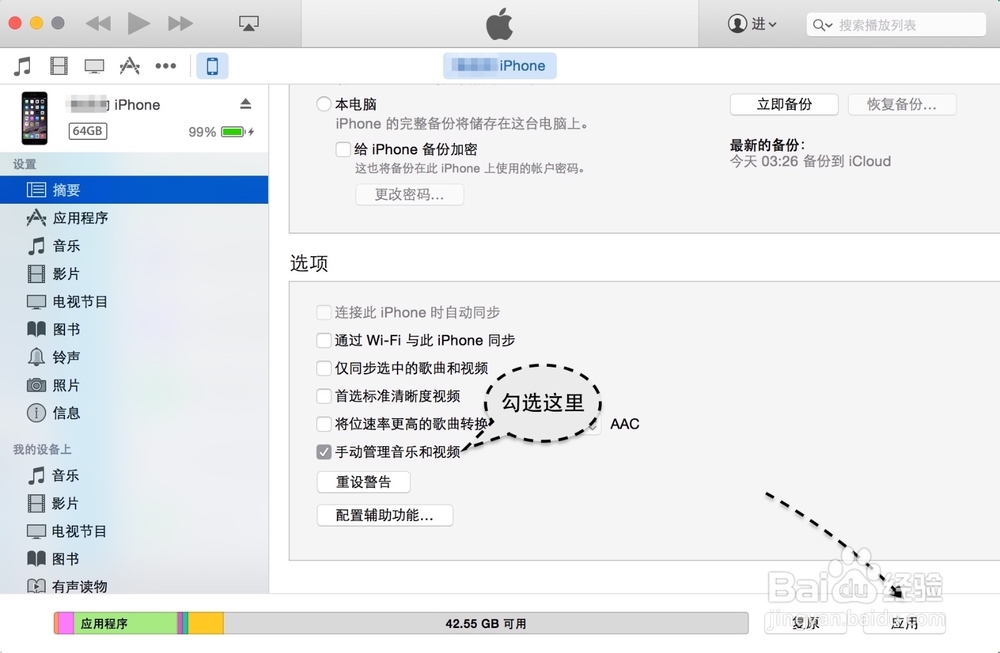Viewport: 1000px width, 653px height.
Task: Click pink storage bar segment
Action: pos(64,623)
